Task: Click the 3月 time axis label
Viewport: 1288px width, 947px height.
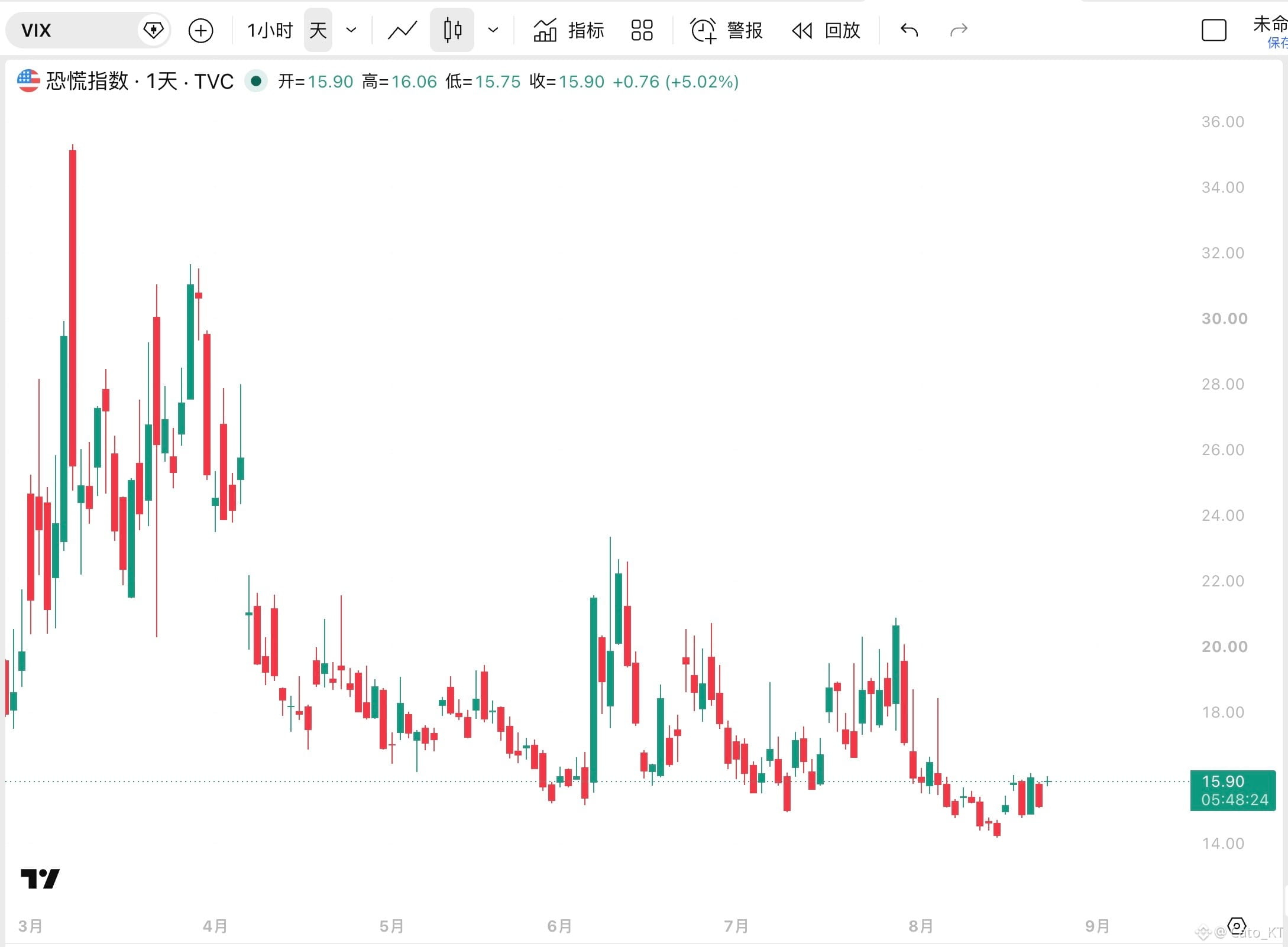Action: point(30,926)
